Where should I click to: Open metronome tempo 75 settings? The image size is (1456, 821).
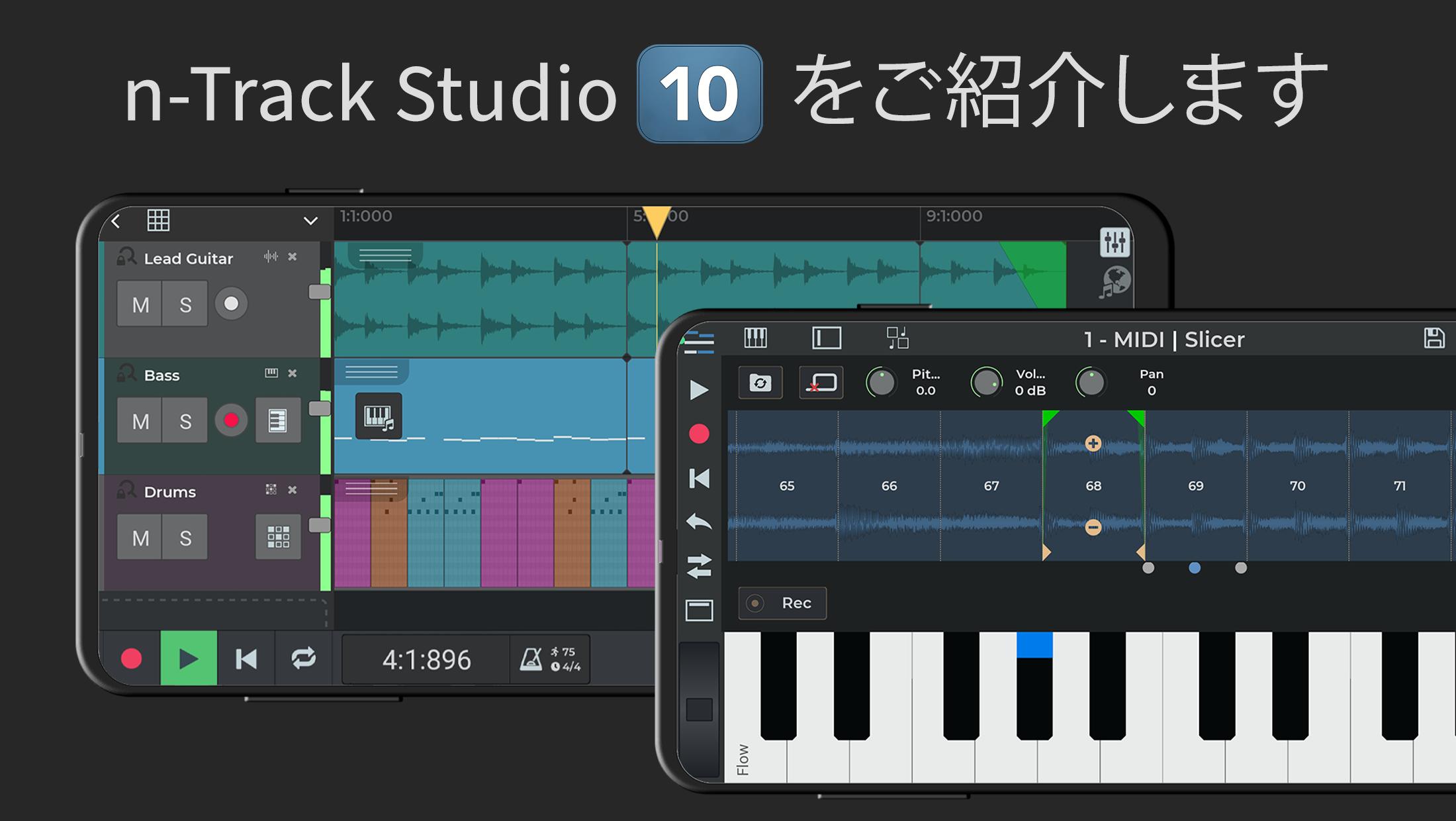[550, 659]
